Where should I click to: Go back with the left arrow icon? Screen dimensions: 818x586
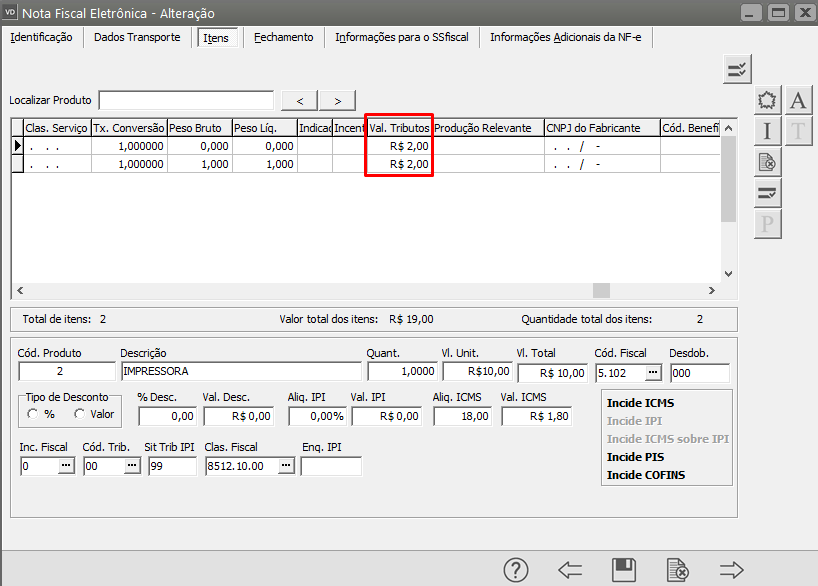570,570
